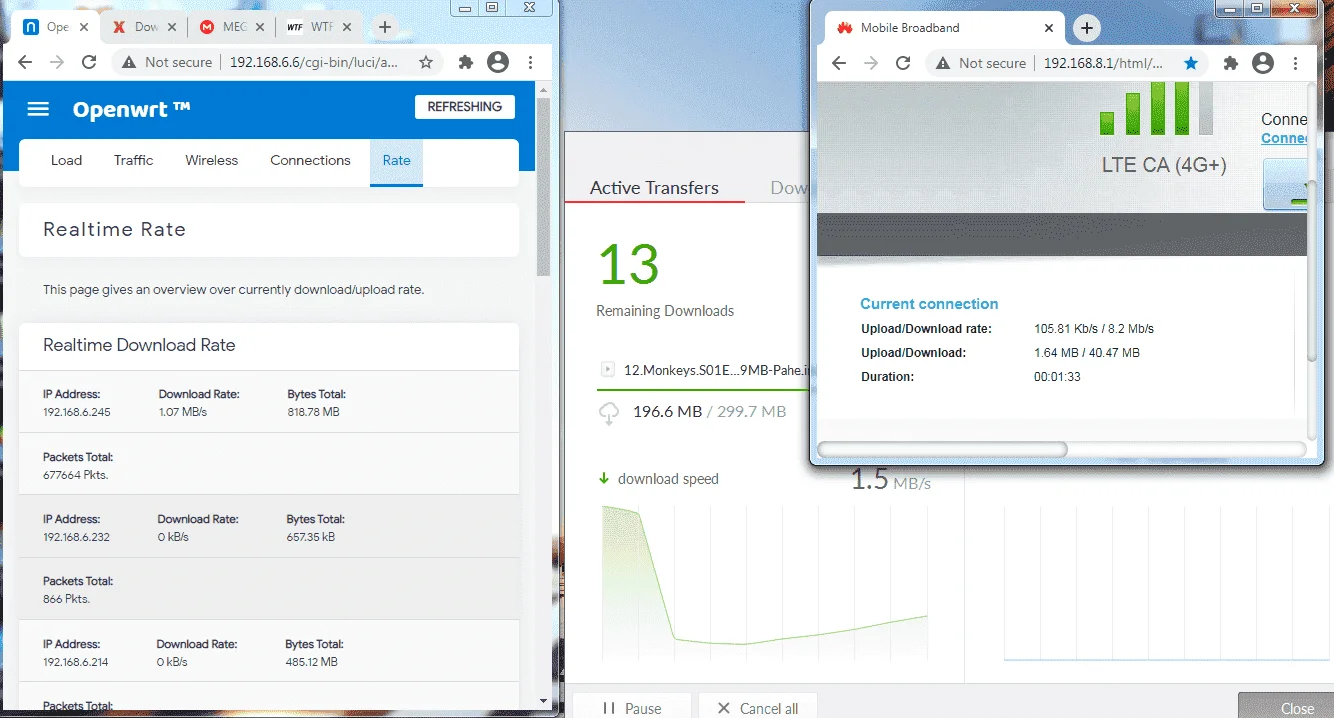Switch to the Traffic tab
Viewport: 1334px width, 718px height.
(x=133, y=160)
